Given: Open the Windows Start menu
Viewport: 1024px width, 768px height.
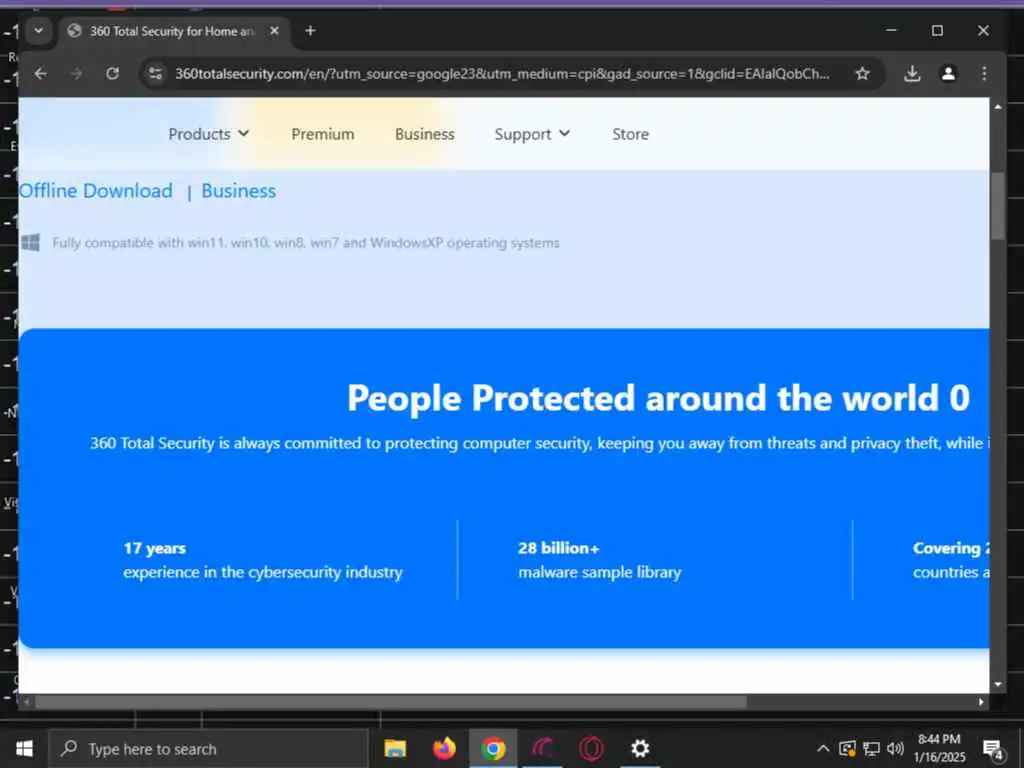Looking at the screenshot, I should 24,748.
